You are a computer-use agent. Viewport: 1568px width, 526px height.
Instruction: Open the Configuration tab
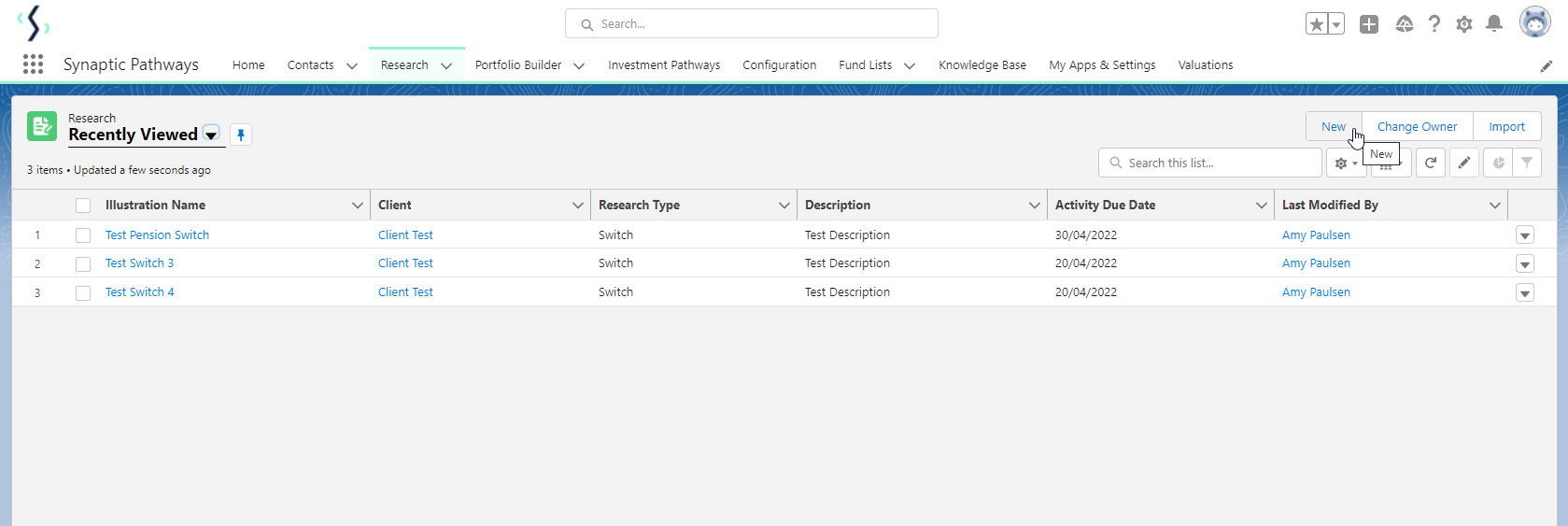pyautogui.click(x=780, y=65)
